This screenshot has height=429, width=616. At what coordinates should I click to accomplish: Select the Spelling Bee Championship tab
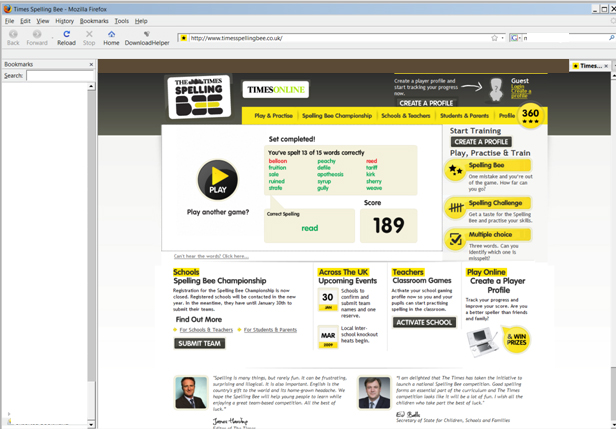(x=337, y=116)
